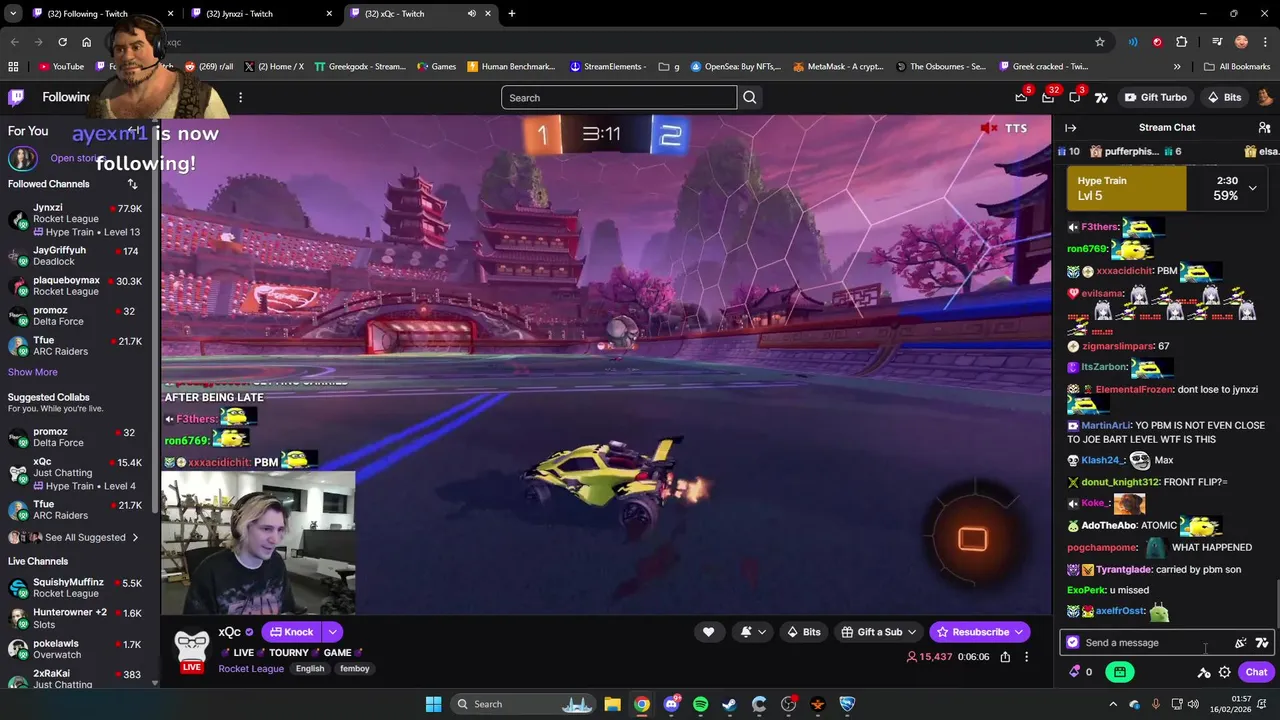Open the Rocket League category link
This screenshot has width=1280, height=720.
coord(251,668)
